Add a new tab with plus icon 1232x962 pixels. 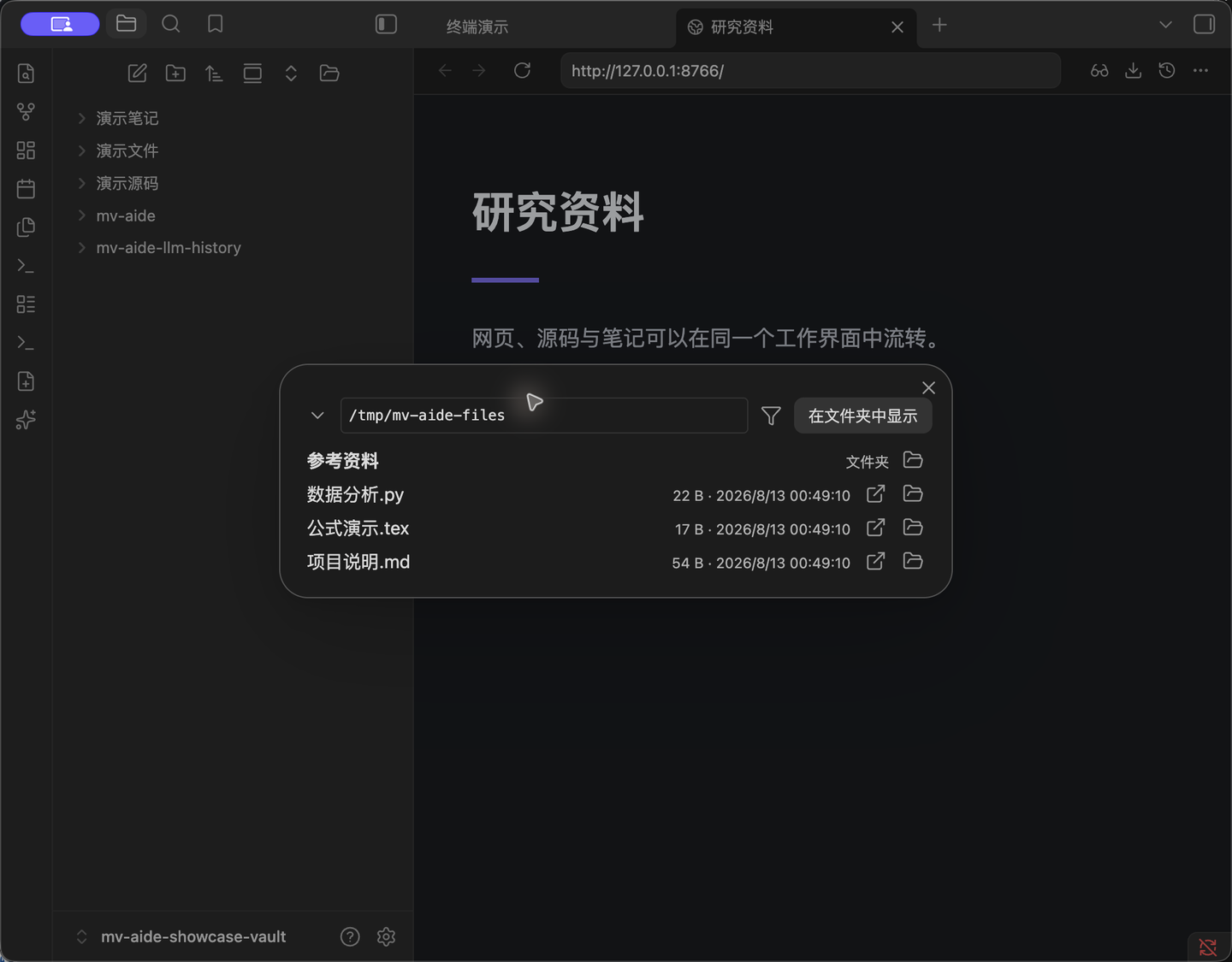coord(939,25)
